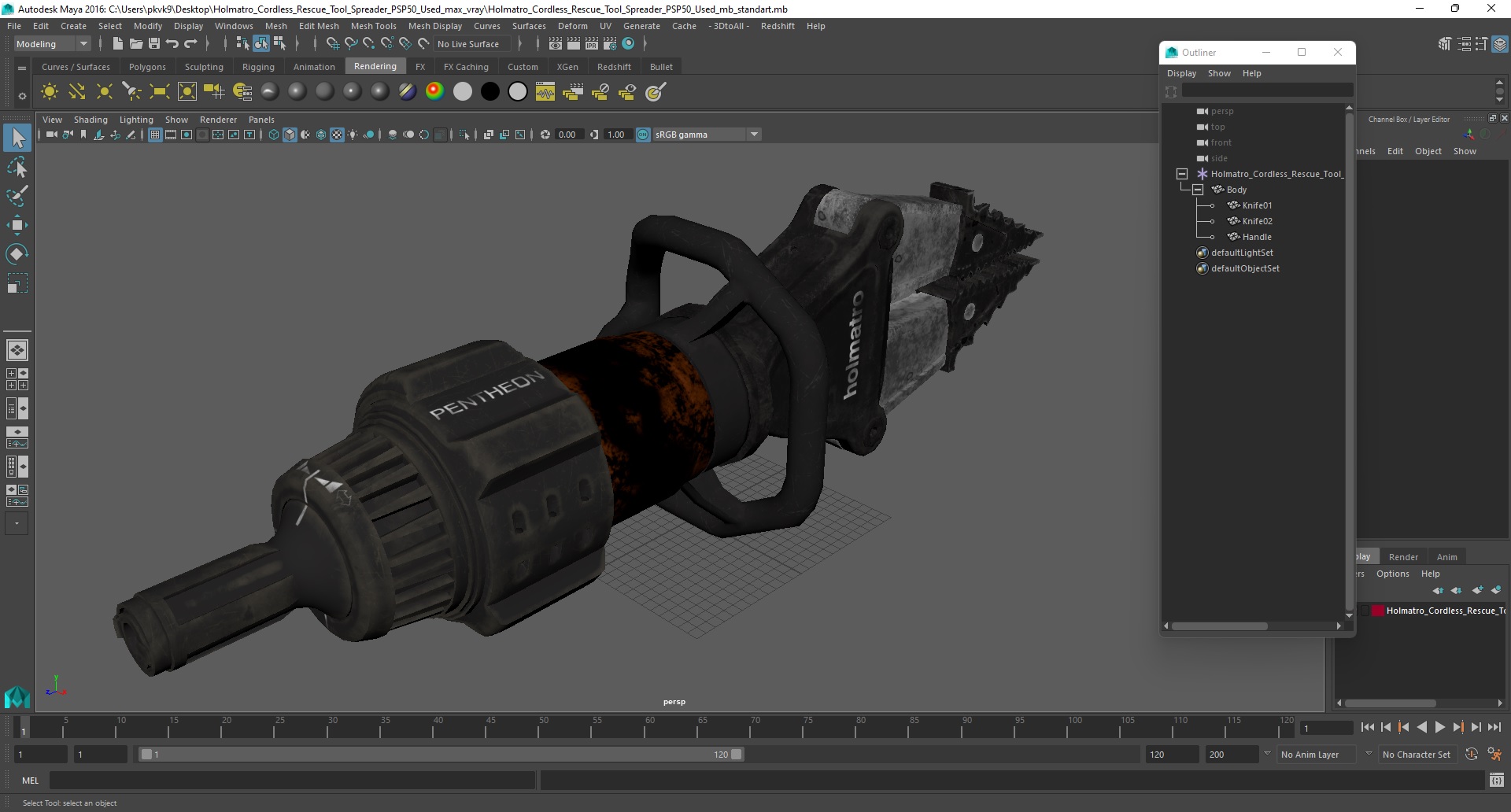
Task: Open Render Settings
Action: coord(609,44)
